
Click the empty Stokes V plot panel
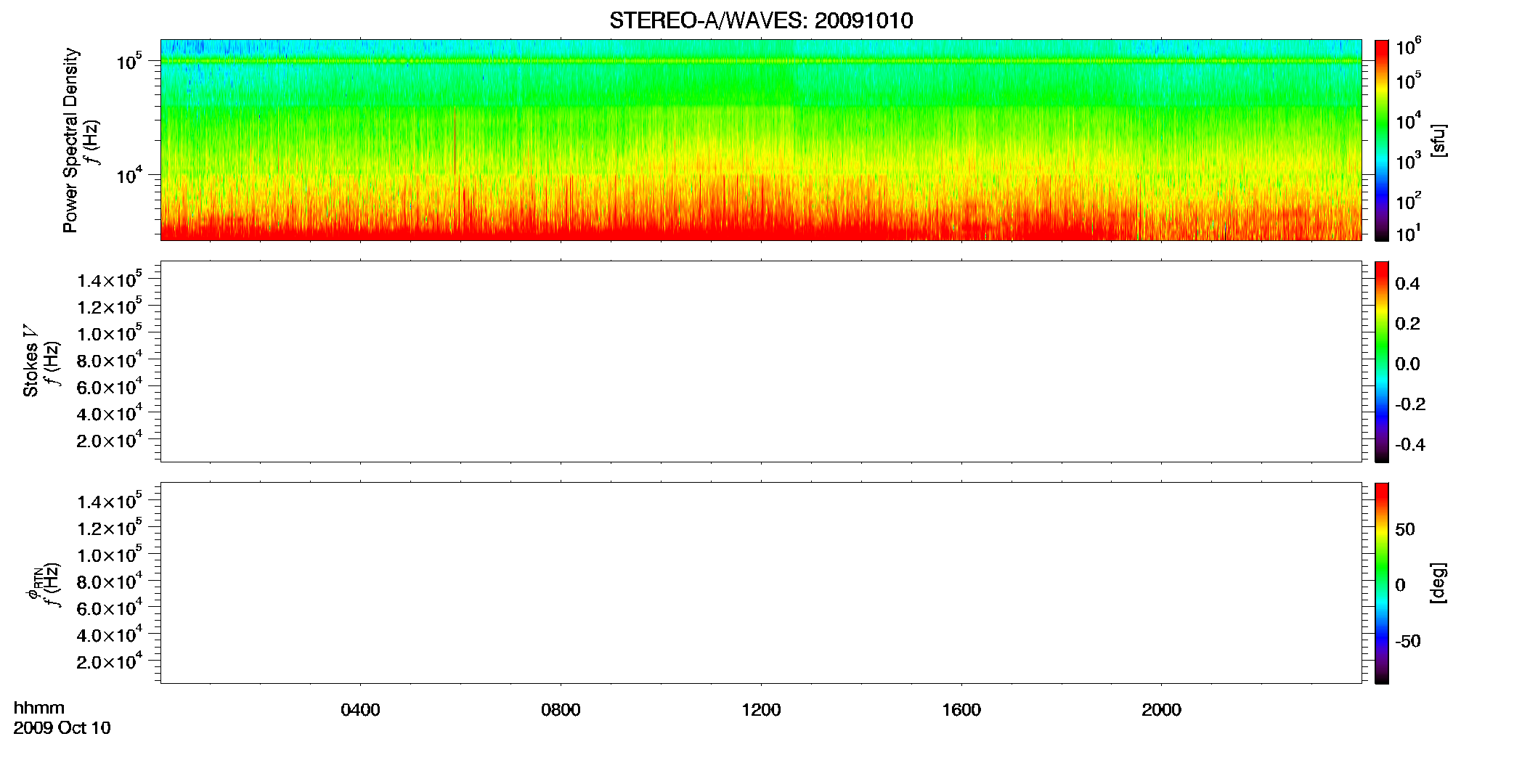pyautogui.click(x=761, y=362)
